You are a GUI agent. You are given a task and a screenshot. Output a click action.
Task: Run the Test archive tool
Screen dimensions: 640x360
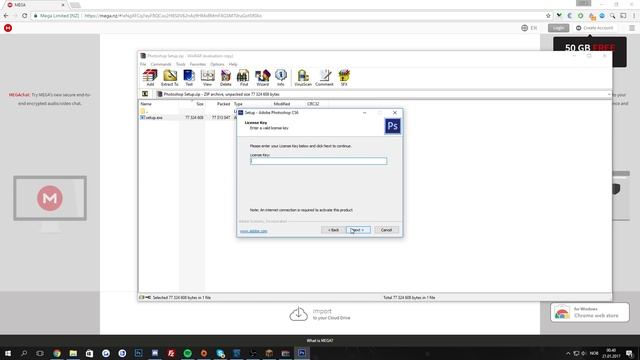click(x=189, y=77)
